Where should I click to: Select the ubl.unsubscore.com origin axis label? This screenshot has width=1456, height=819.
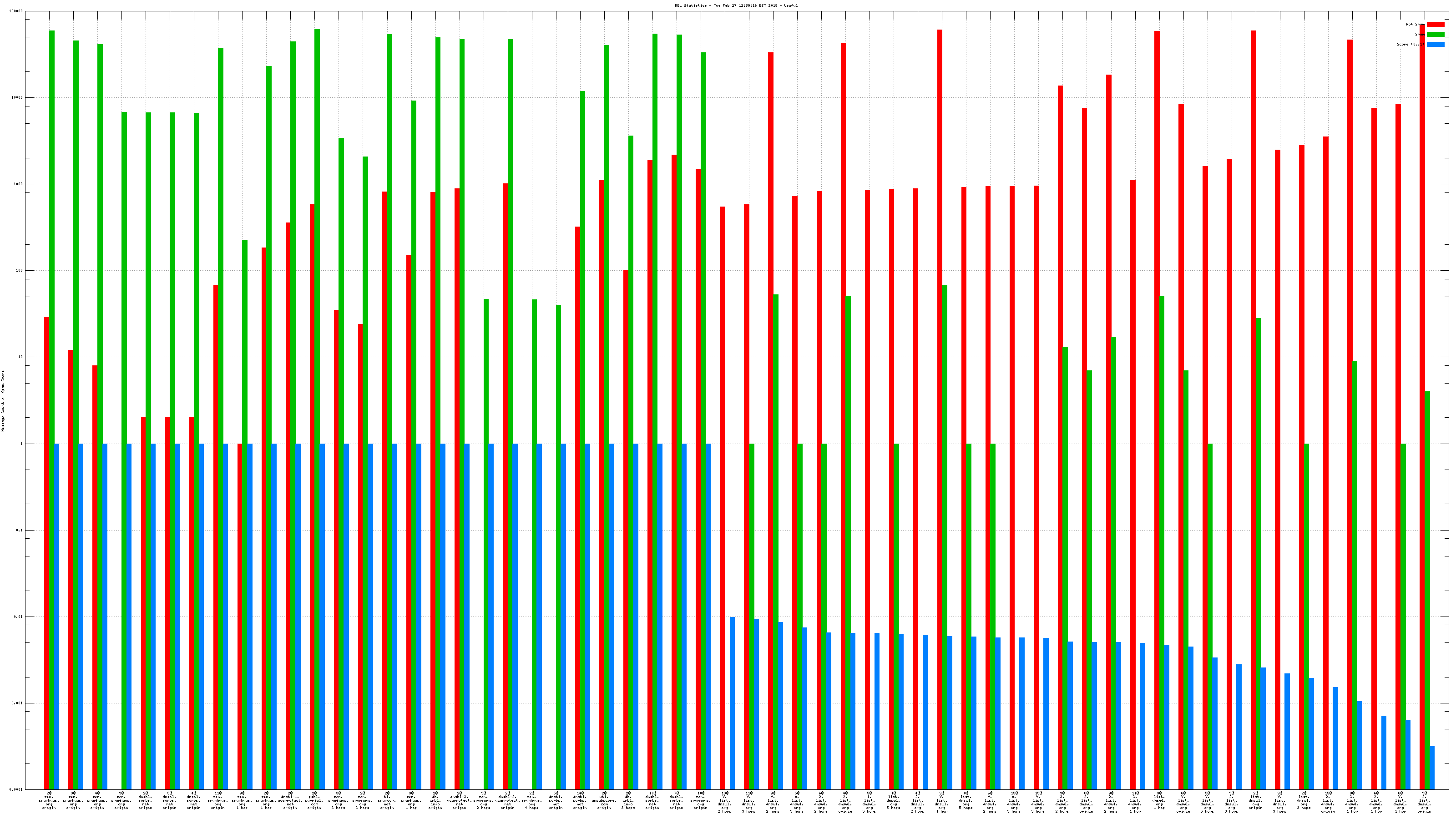pos(604,800)
